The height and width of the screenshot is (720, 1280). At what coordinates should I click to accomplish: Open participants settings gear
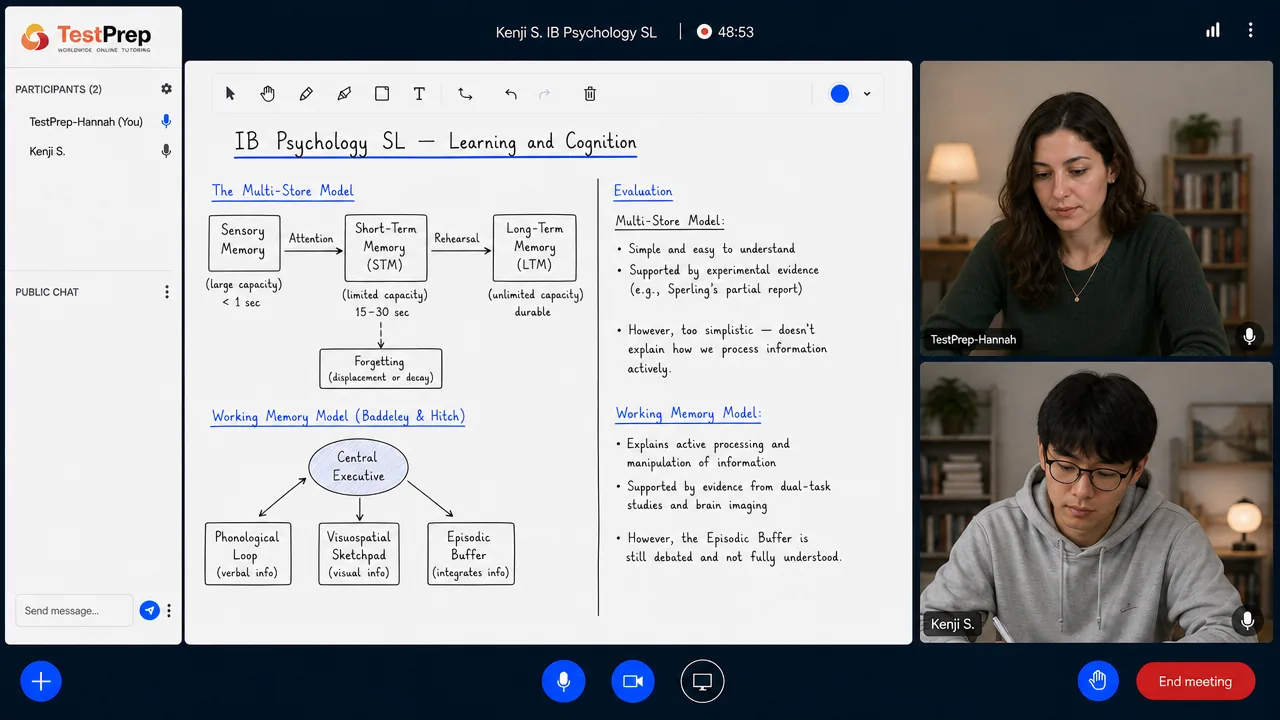[x=166, y=89]
